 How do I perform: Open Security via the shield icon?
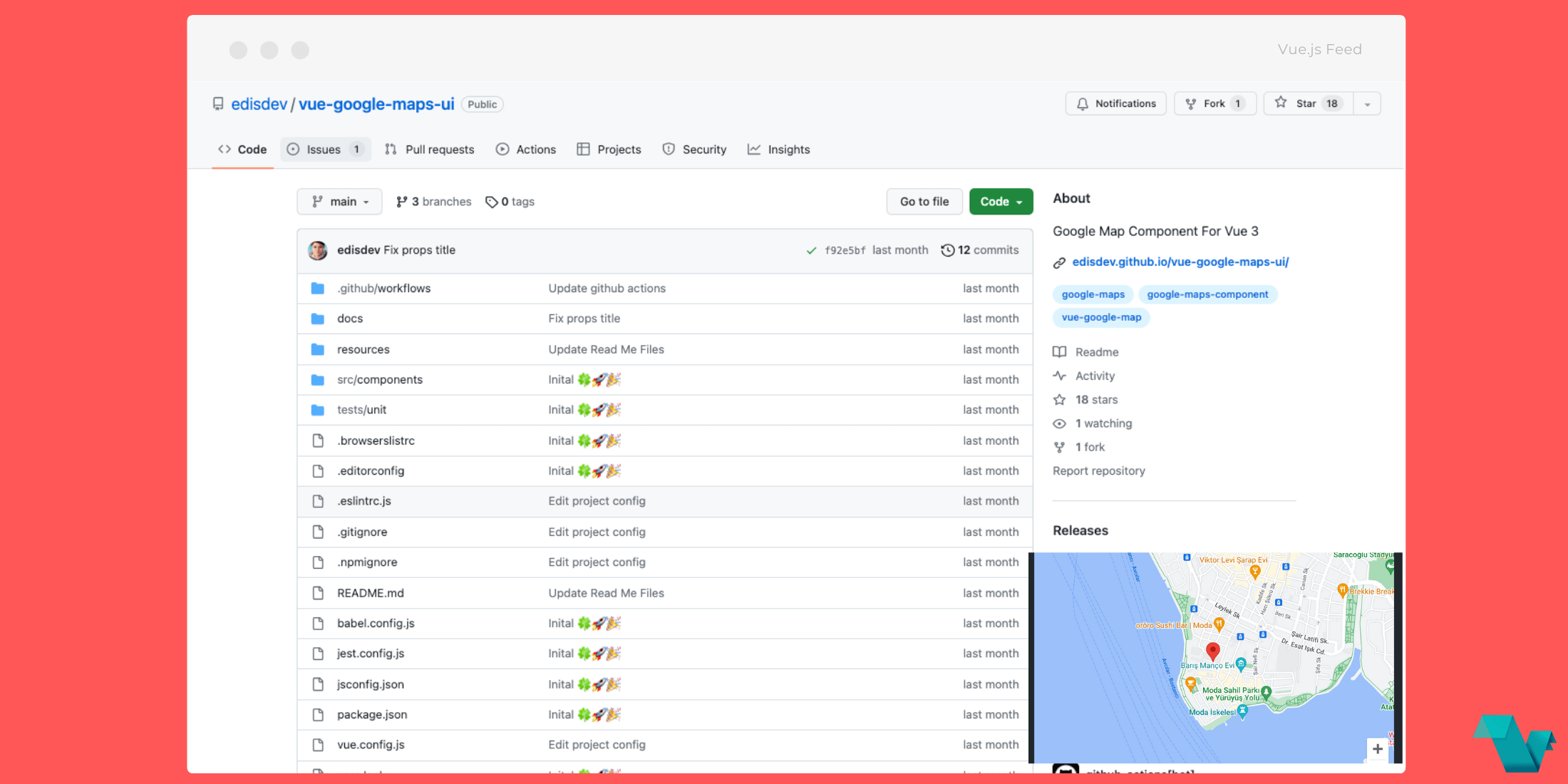(x=669, y=149)
